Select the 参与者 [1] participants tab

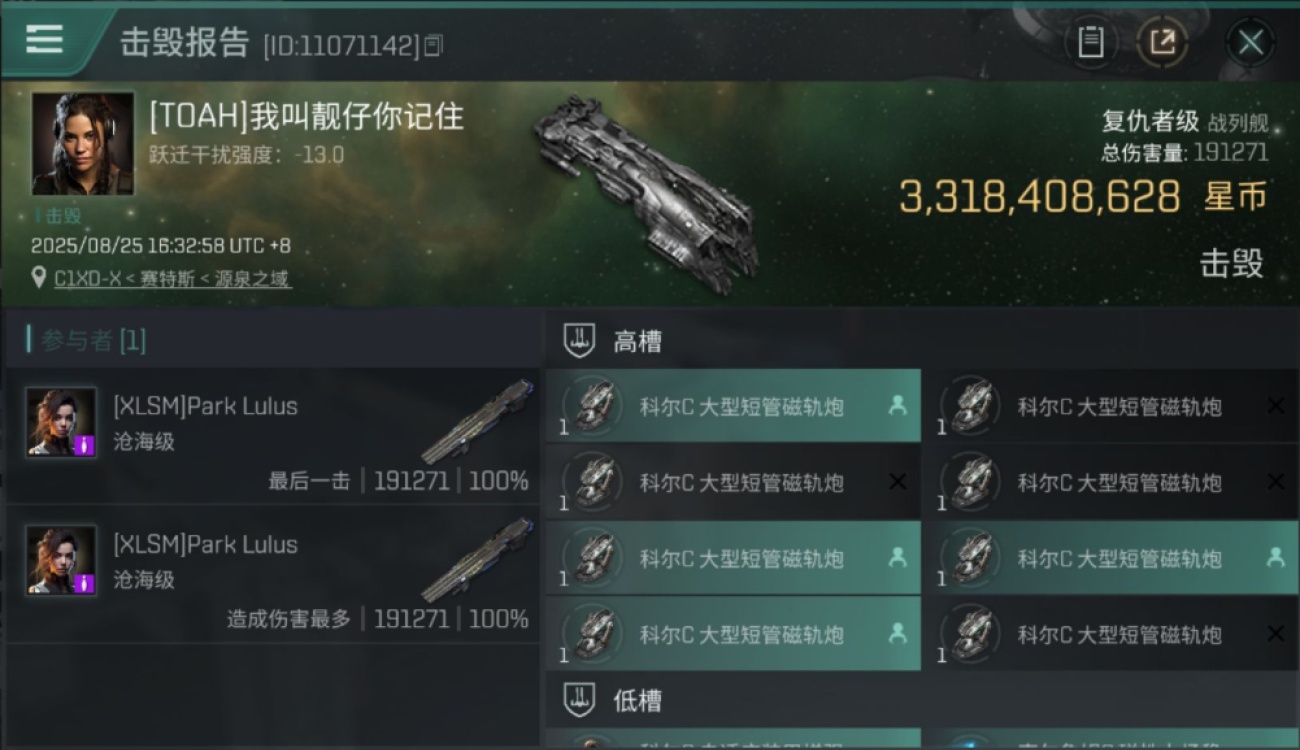[94, 340]
